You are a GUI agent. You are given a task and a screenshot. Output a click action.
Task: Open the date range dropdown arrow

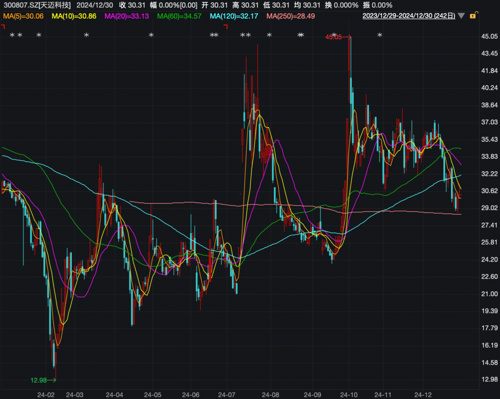click(x=461, y=16)
